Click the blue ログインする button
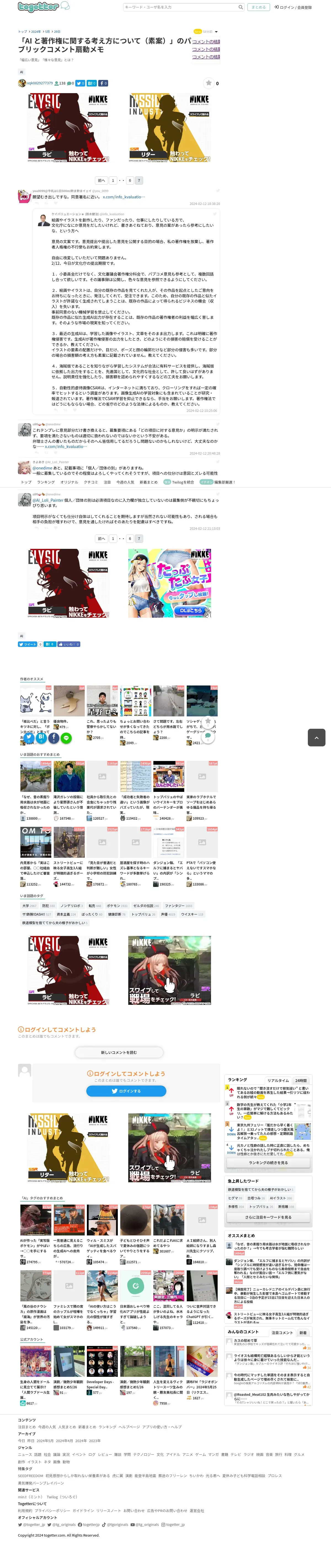This screenshot has width=331, height=1568. pyautogui.click(x=126, y=1091)
